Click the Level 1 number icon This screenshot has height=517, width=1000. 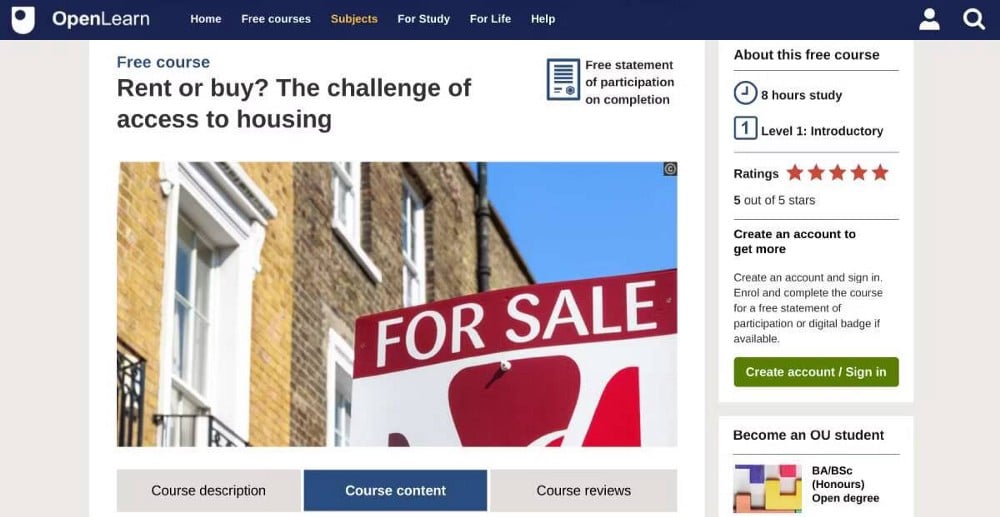(745, 129)
